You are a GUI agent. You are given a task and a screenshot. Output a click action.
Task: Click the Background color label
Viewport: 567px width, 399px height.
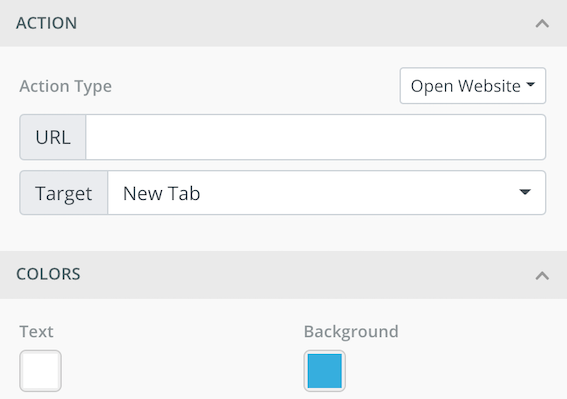click(x=351, y=332)
